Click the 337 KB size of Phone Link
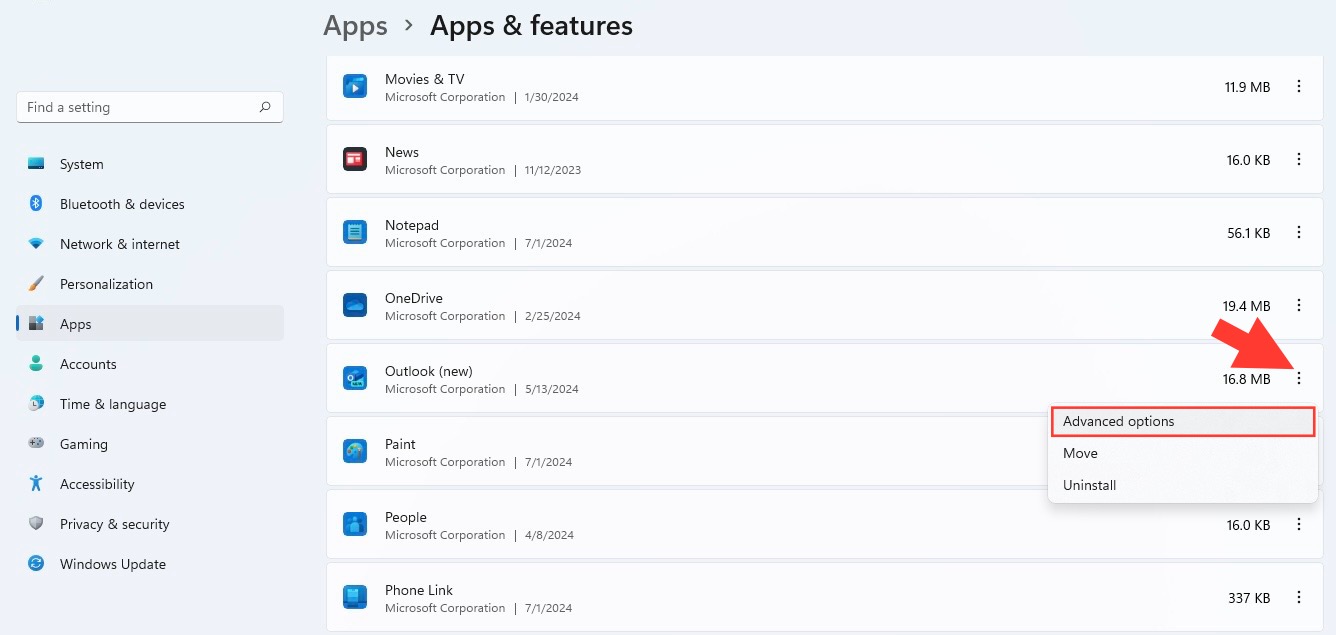The image size is (1336, 635). [x=1249, y=598]
